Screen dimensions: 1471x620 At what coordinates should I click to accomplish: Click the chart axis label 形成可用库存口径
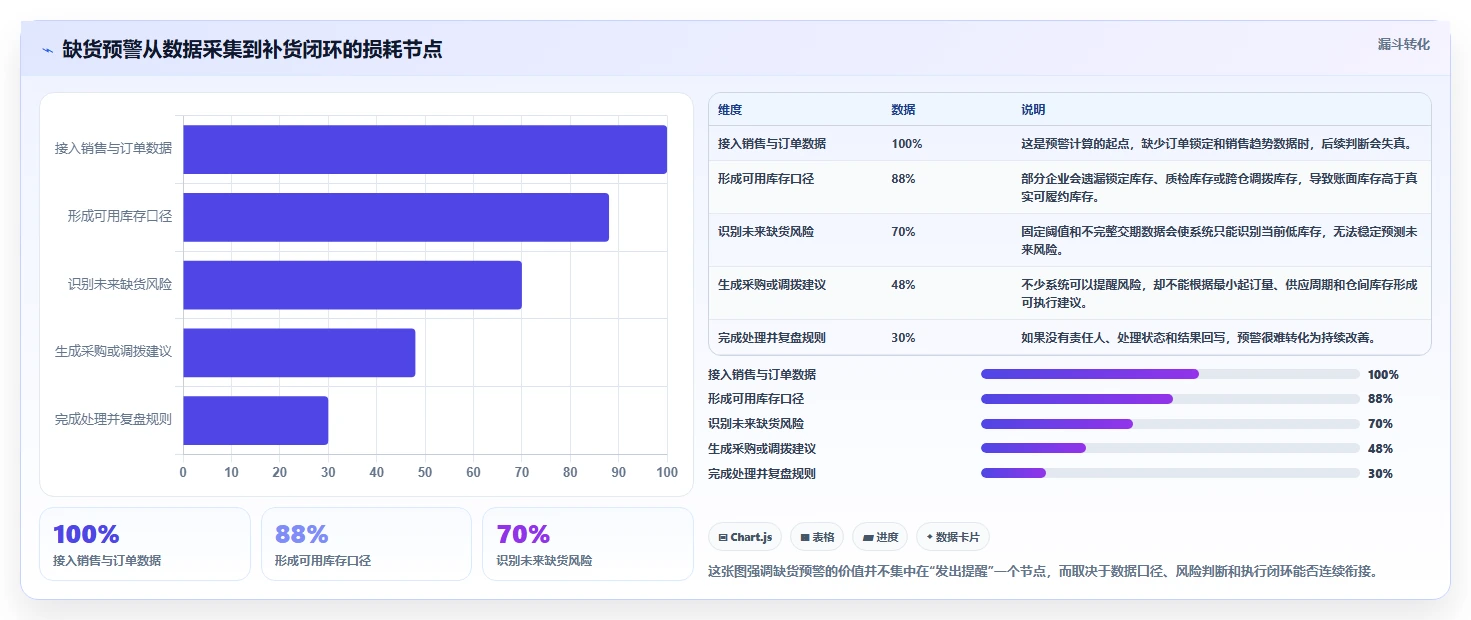click(120, 216)
